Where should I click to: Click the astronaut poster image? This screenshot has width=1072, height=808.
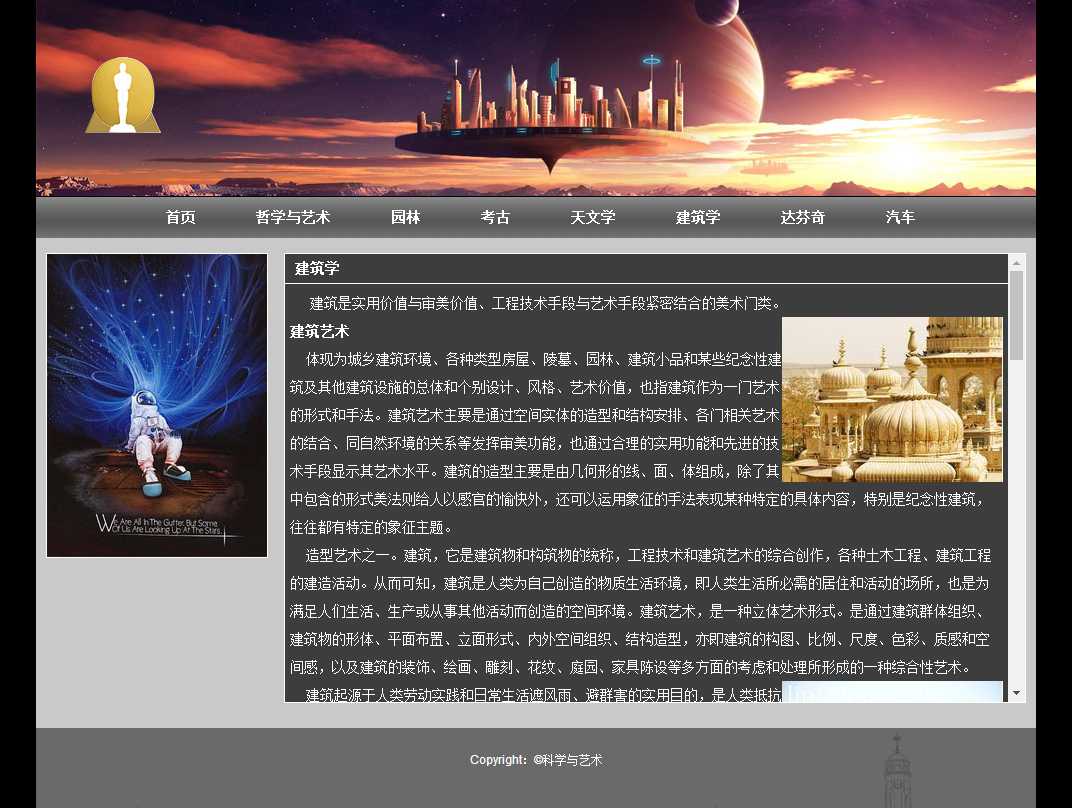pyautogui.click(x=157, y=405)
